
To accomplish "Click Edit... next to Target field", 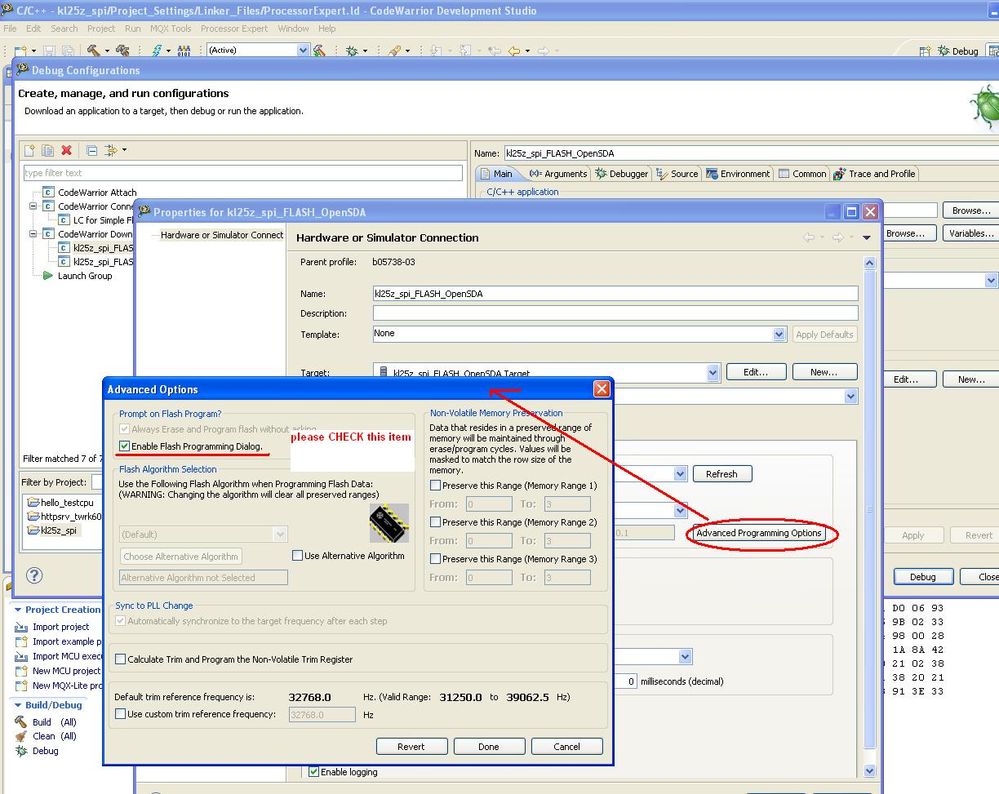I will click(756, 372).
